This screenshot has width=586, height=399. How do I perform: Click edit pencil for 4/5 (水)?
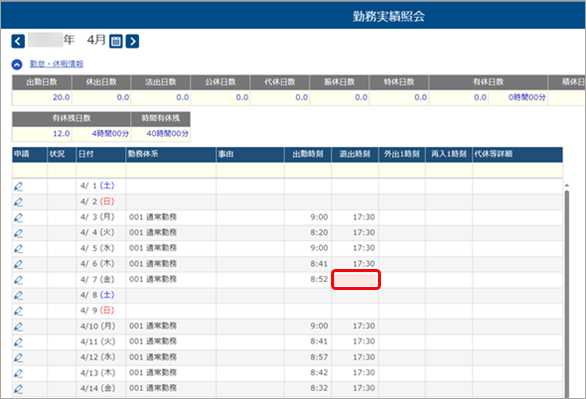(18, 248)
